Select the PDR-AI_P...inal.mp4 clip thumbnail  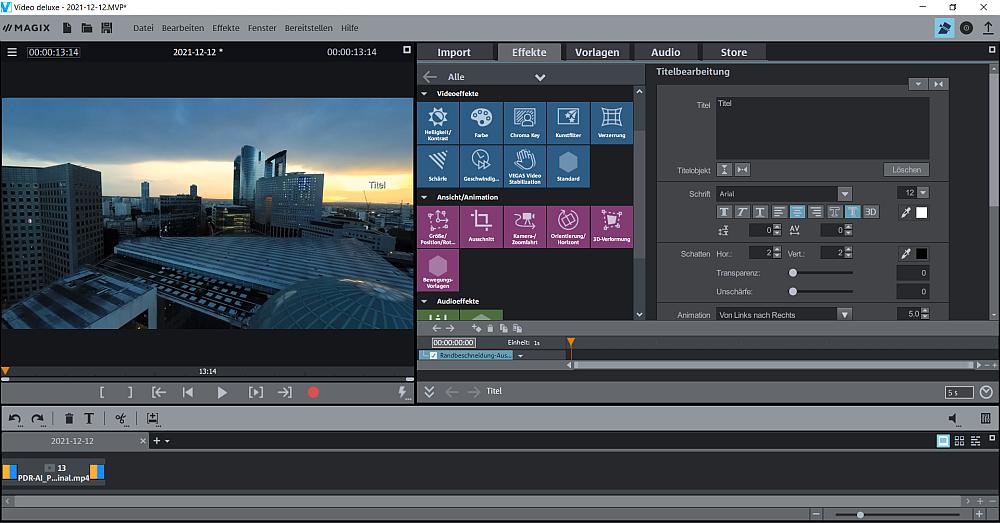54,472
